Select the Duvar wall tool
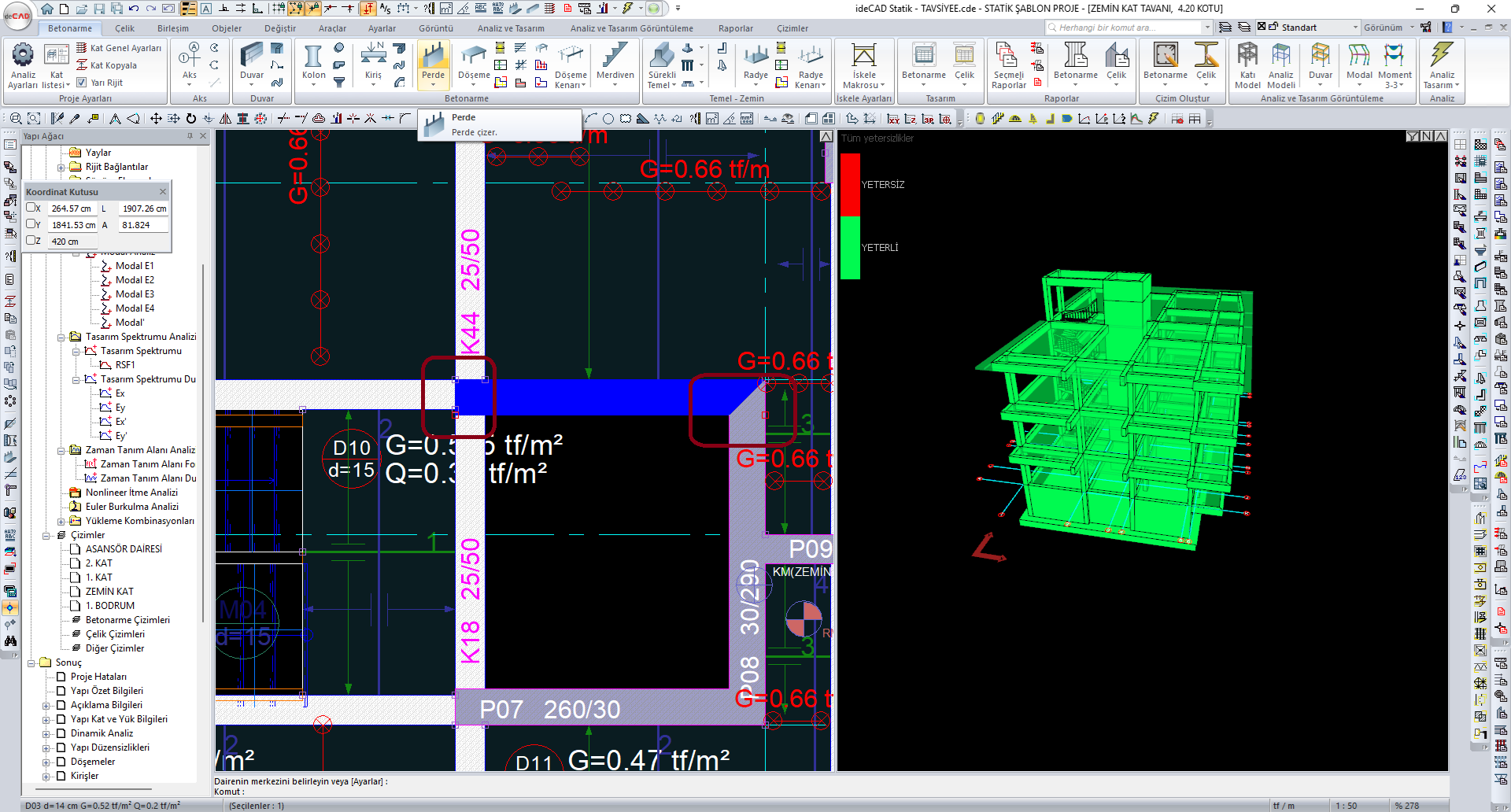This screenshot has width=1511, height=812. 252,63
